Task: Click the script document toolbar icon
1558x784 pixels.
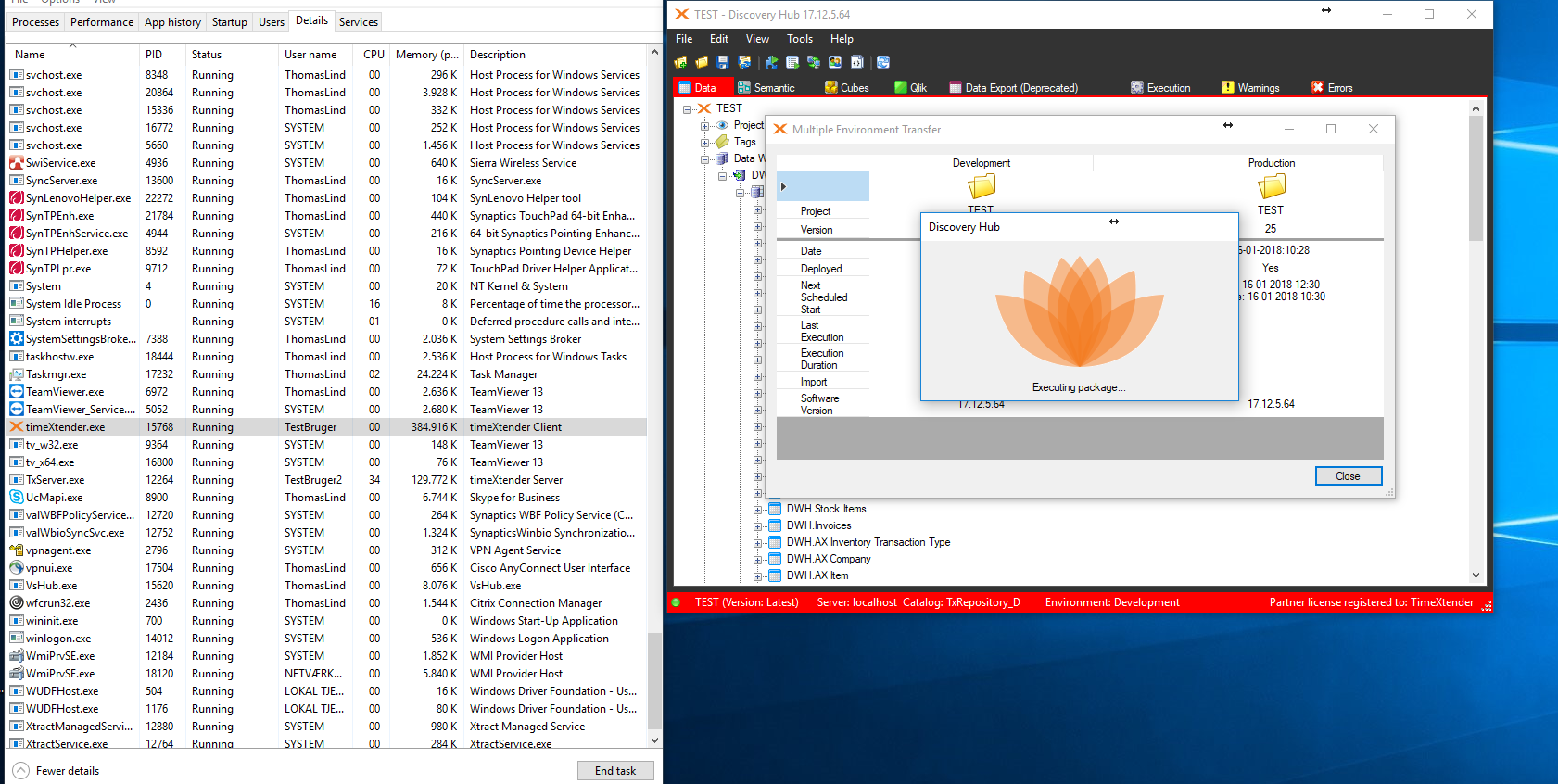Action: pyautogui.click(x=857, y=62)
